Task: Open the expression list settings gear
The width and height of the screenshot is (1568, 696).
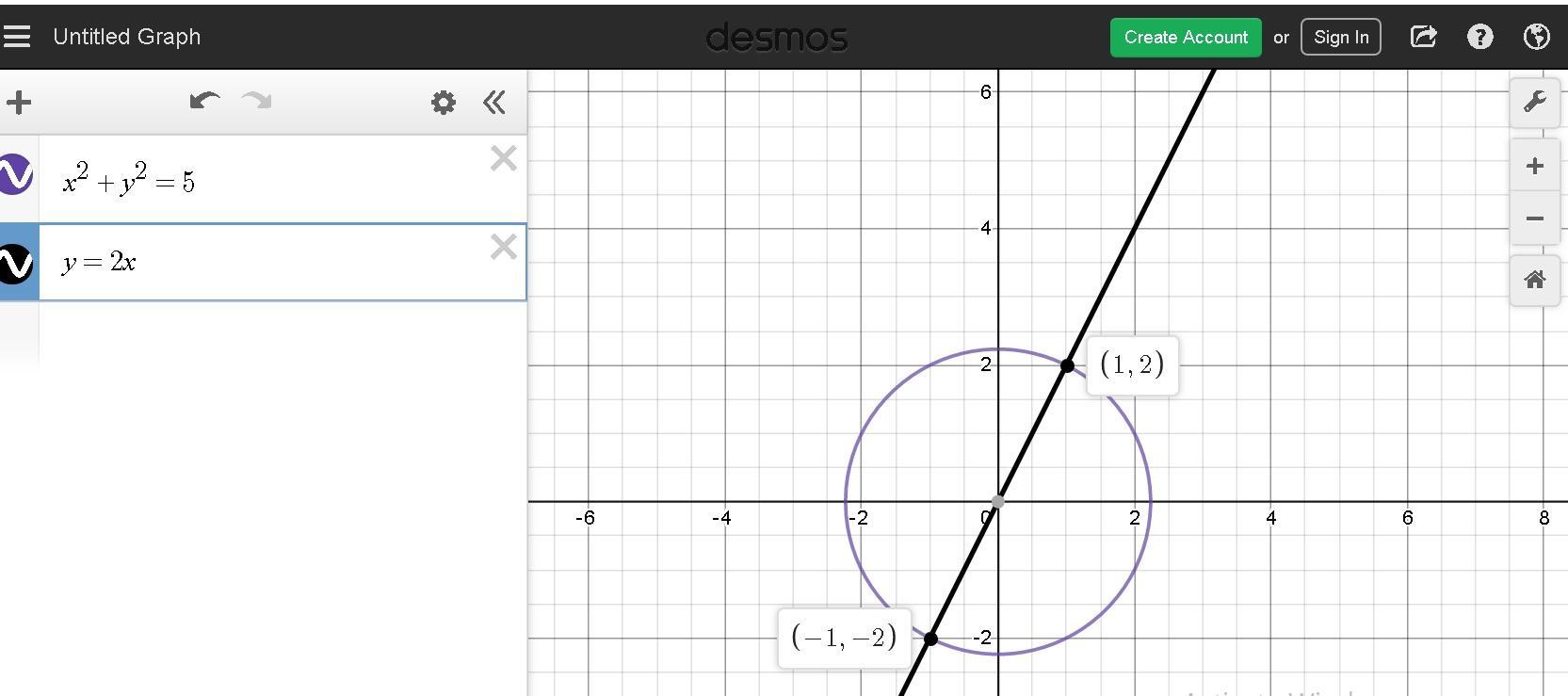Action: tap(443, 103)
